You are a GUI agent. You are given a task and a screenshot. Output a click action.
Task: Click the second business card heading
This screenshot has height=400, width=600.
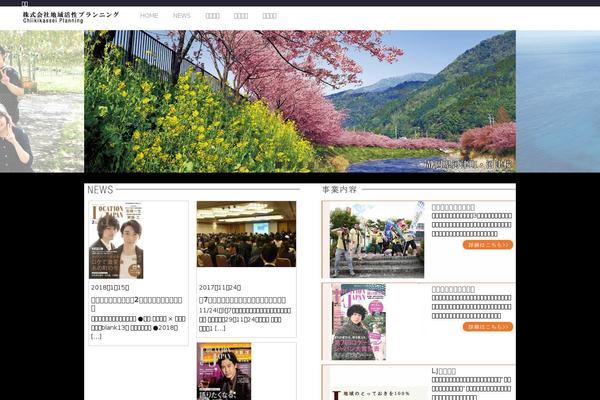coord(453,289)
